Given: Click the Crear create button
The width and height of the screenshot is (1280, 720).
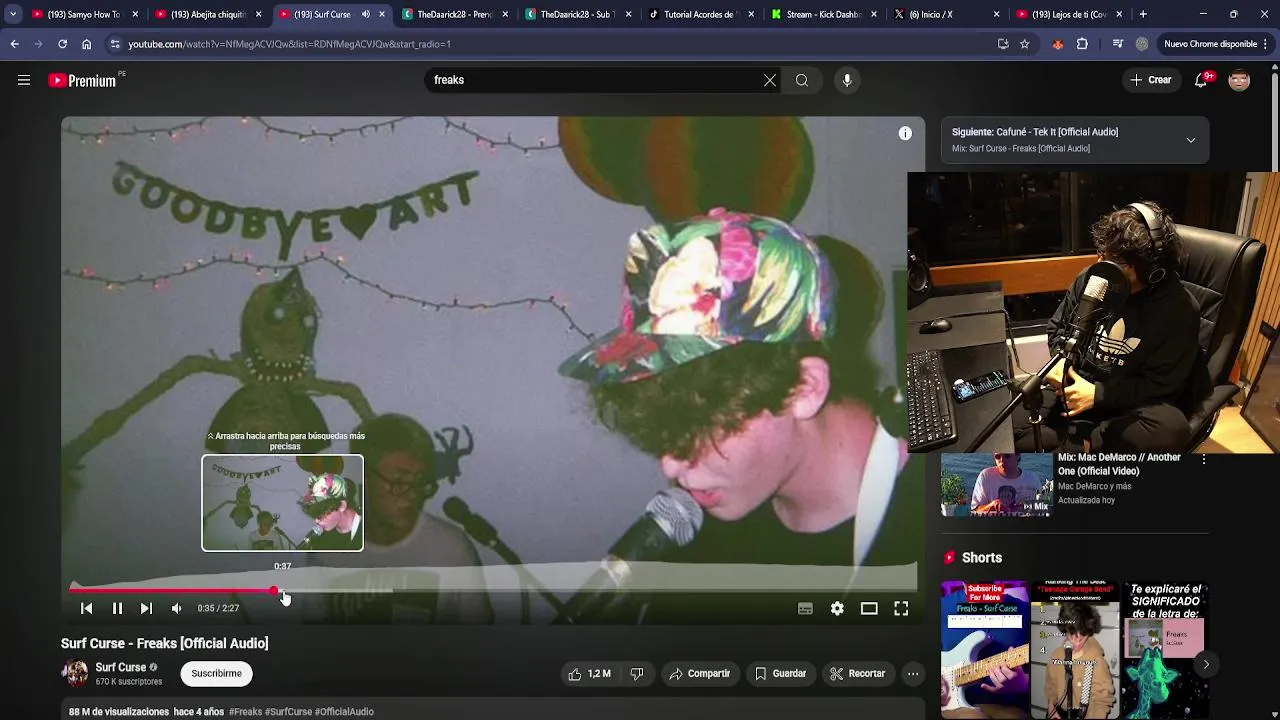Looking at the screenshot, I should 1151,80.
